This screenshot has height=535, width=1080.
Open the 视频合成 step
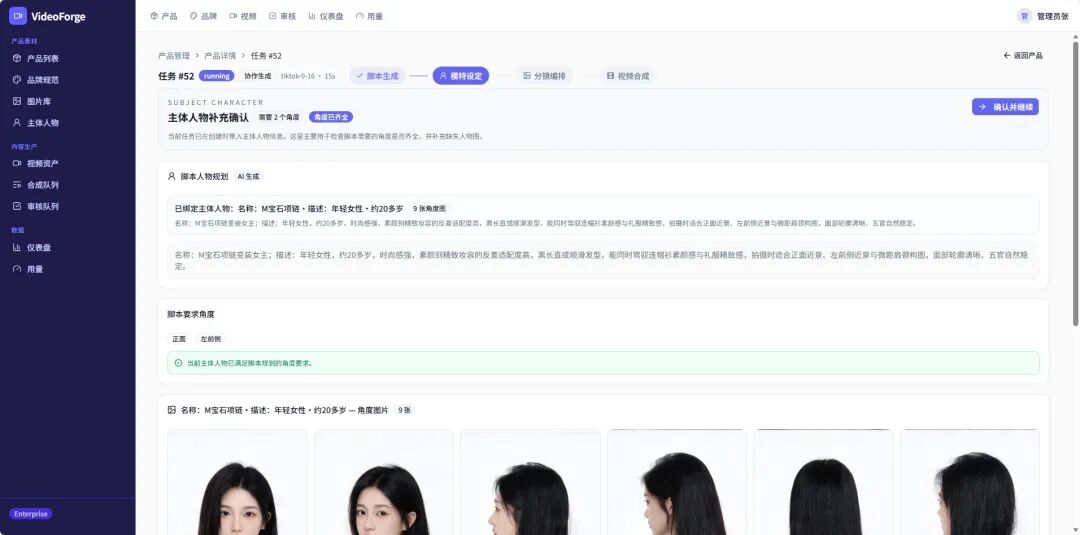(x=627, y=76)
